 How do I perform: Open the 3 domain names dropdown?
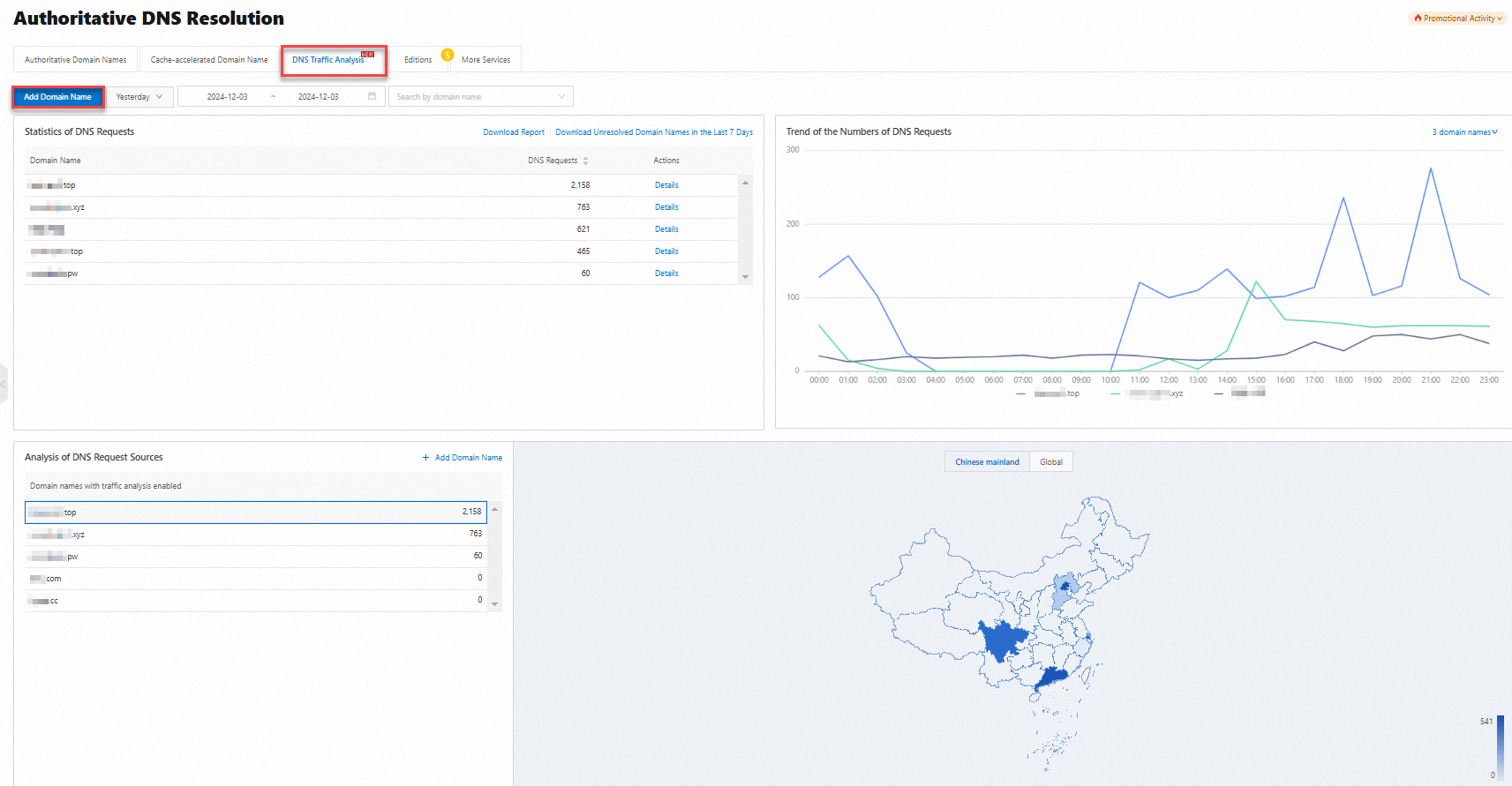coord(1464,132)
